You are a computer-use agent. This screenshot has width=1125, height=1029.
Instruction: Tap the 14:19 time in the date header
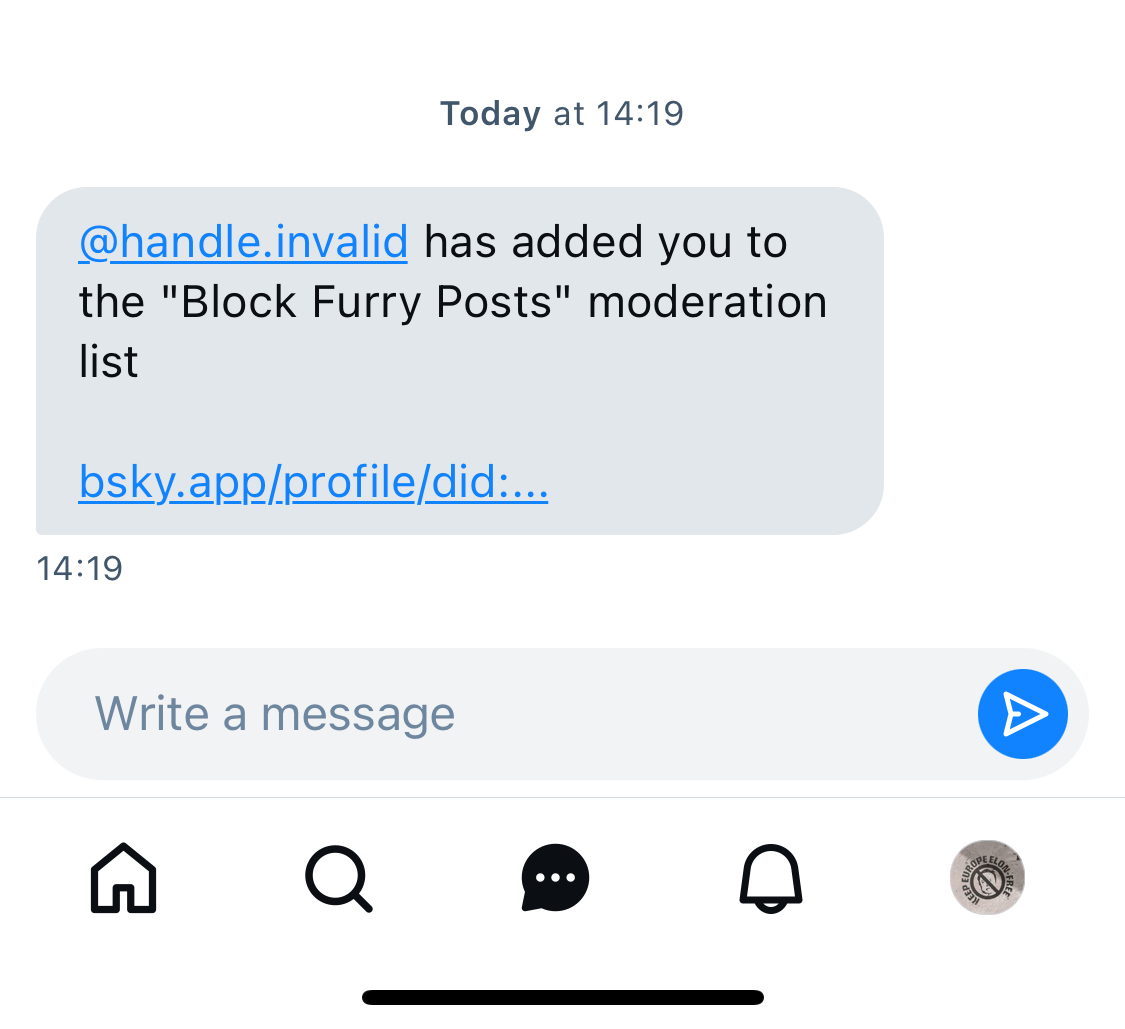(640, 114)
